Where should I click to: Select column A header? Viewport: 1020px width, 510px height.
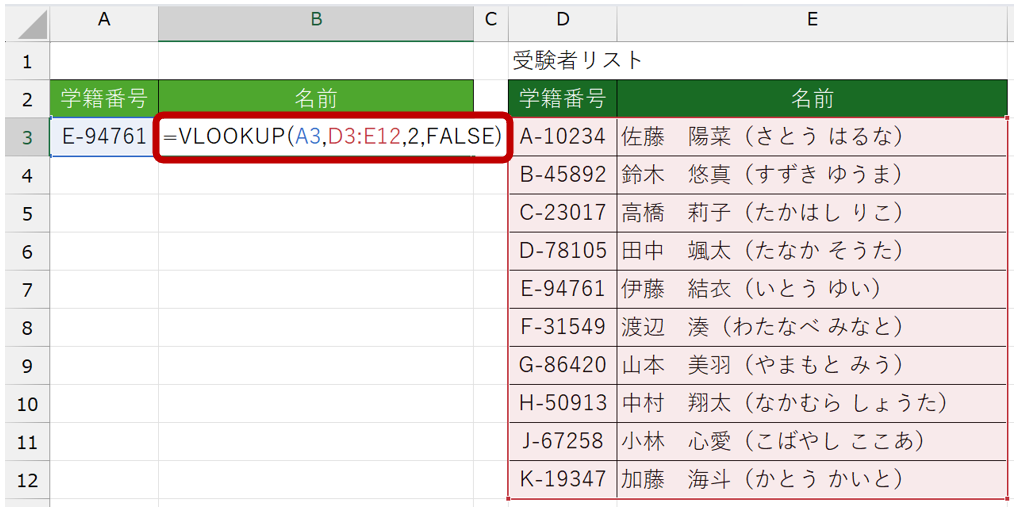coord(104,20)
